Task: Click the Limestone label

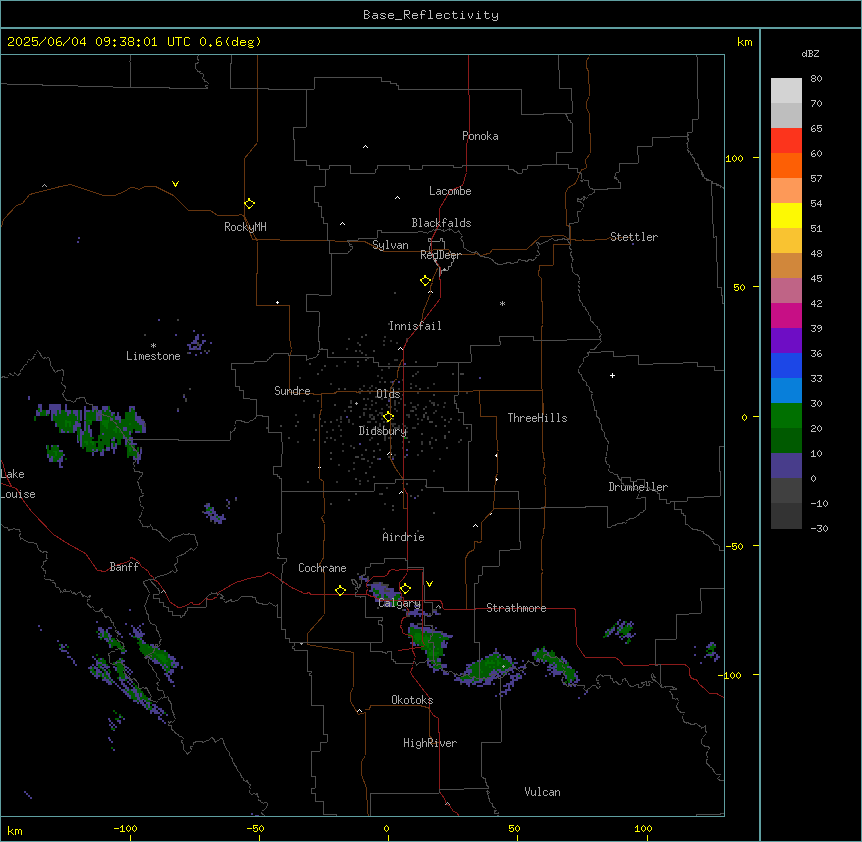Action: pos(153,356)
